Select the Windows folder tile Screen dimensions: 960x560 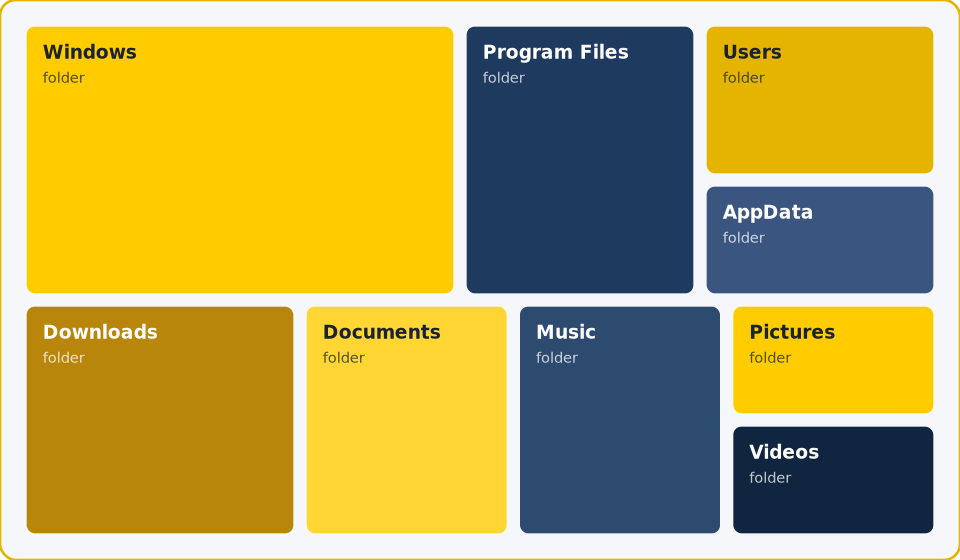[240, 160]
